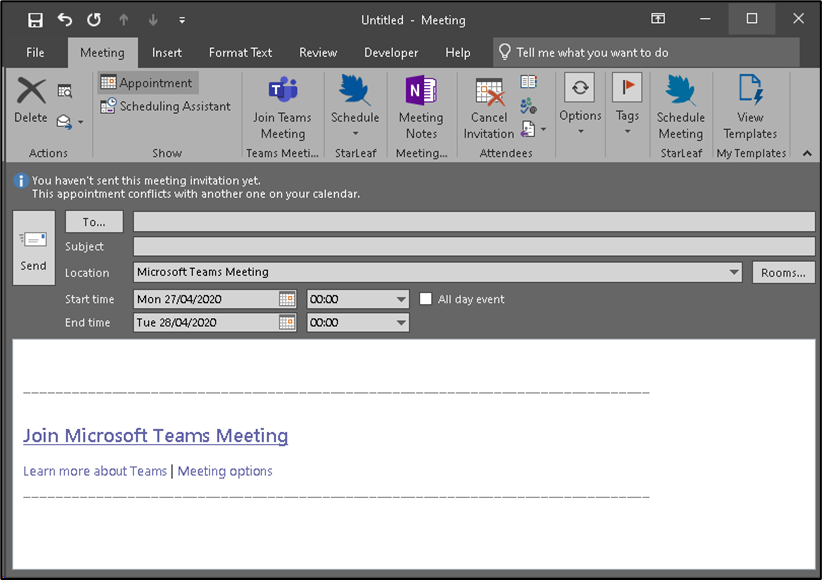Go to the next item (down arrow)
The height and width of the screenshot is (580, 822).
coord(153,20)
